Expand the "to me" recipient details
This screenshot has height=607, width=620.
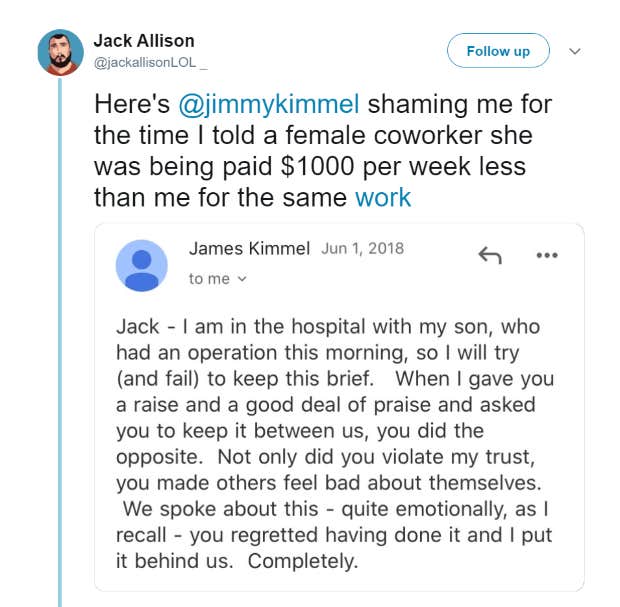pyautogui.click(x=217, y=279)
